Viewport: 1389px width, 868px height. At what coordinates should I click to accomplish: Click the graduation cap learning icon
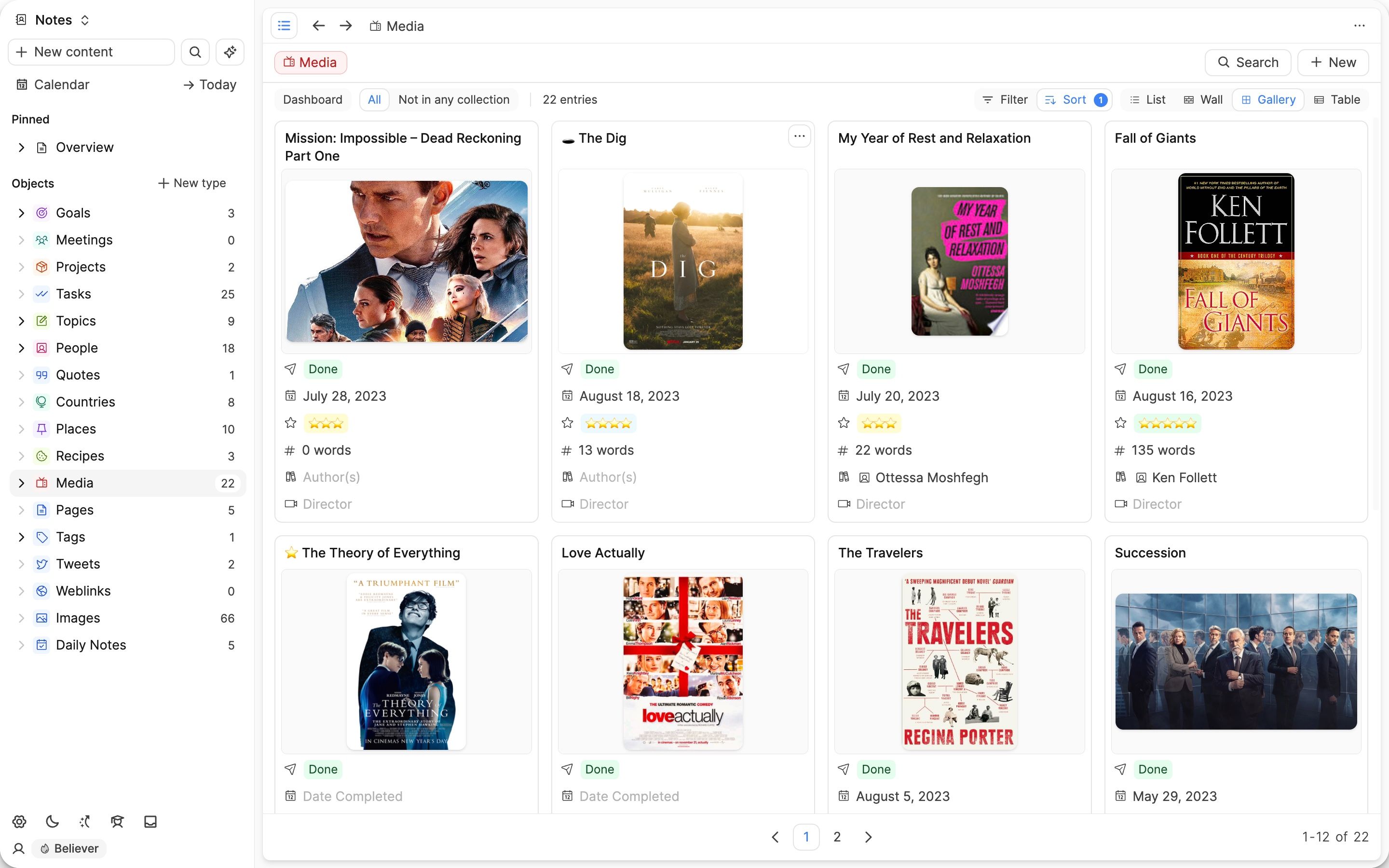click(117, 821)
